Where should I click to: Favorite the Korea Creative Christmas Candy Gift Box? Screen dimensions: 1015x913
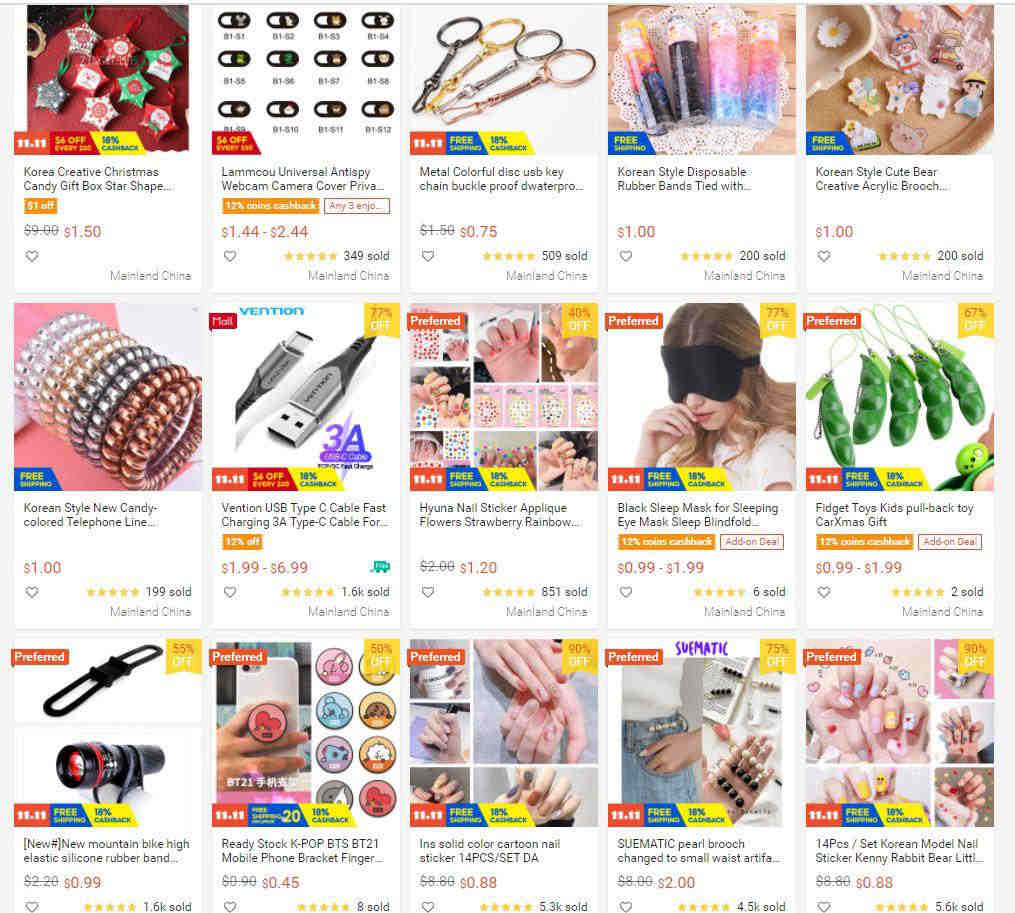click(x=32, y=256)
